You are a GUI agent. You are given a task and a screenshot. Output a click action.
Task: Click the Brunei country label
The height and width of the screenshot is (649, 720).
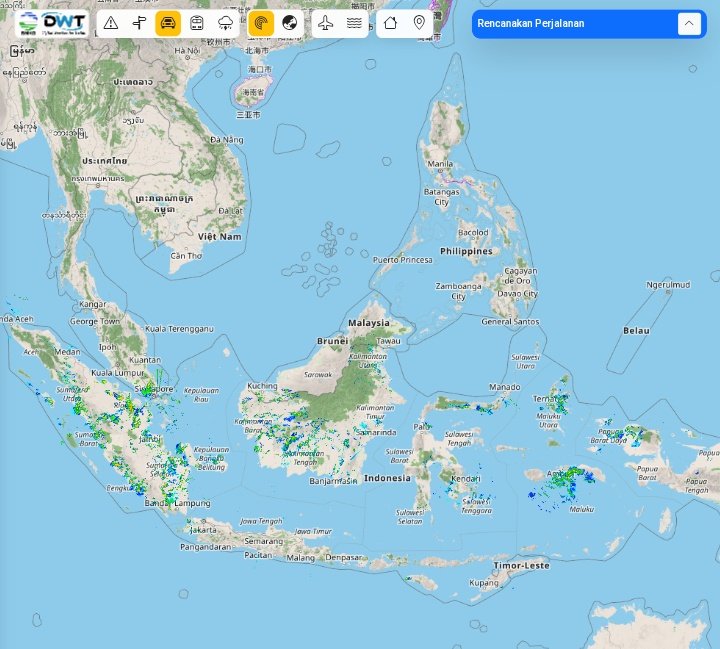click(332, 341)
